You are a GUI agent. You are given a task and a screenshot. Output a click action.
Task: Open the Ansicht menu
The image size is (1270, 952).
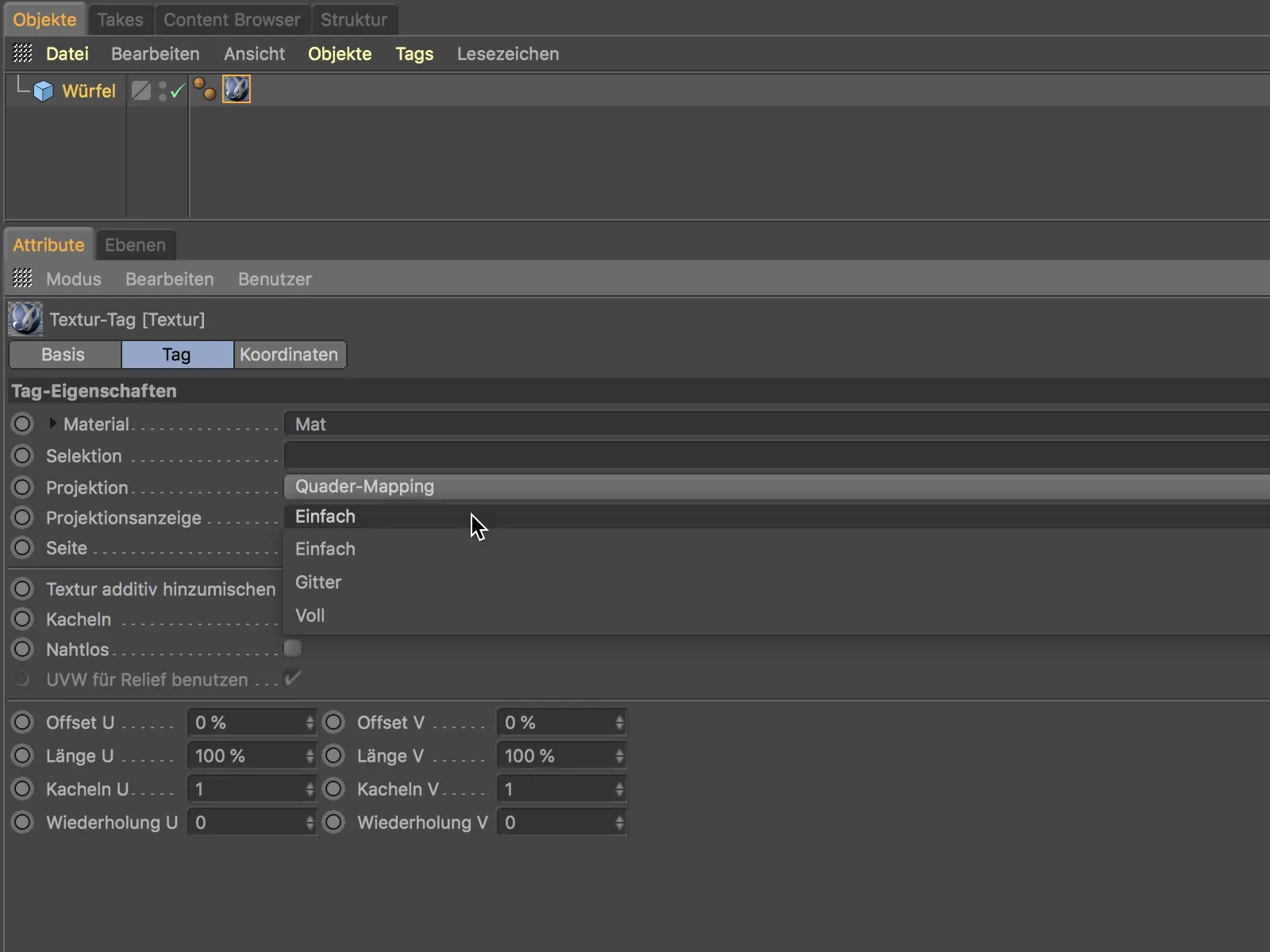(x=254, y=54)
